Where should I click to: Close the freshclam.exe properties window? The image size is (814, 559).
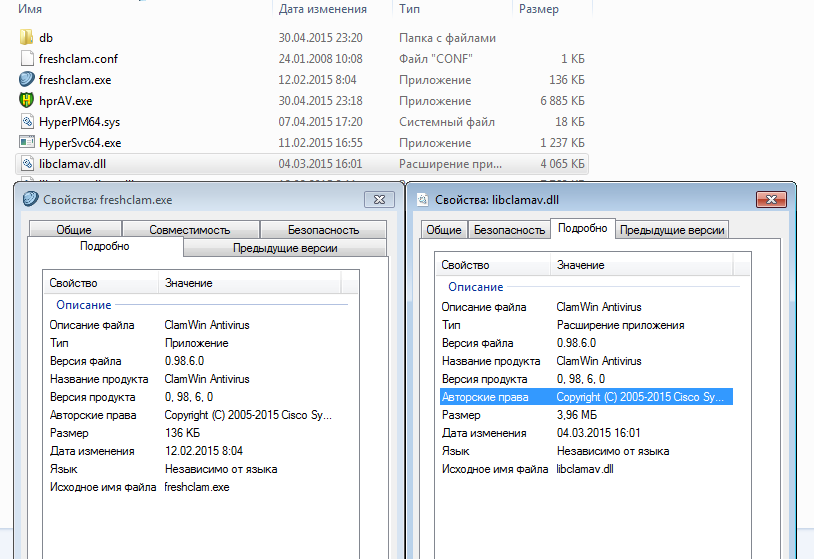coord(379,199)
